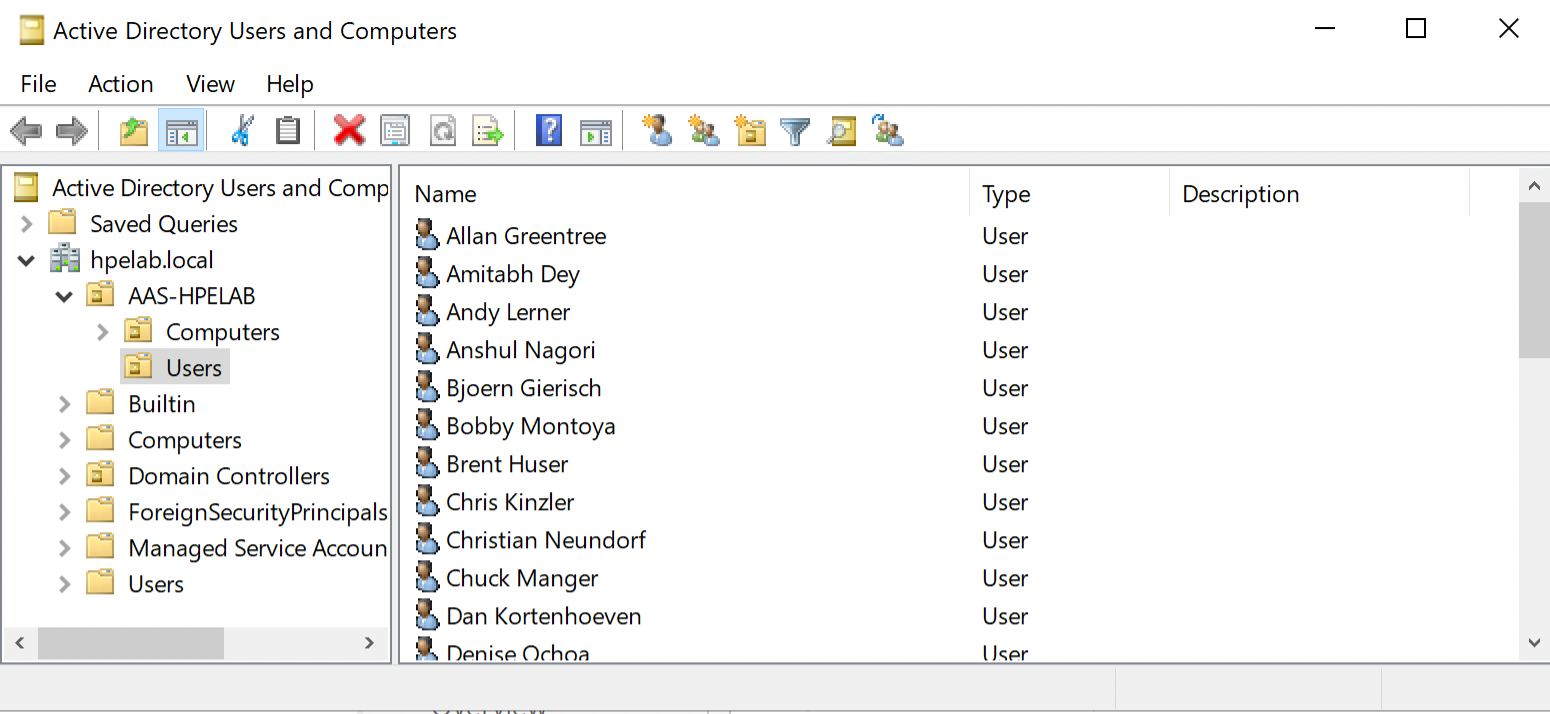This screenshot has width=1550, height=714.
Task: Collapse the hpelab.local domain node
Action: 27,260
